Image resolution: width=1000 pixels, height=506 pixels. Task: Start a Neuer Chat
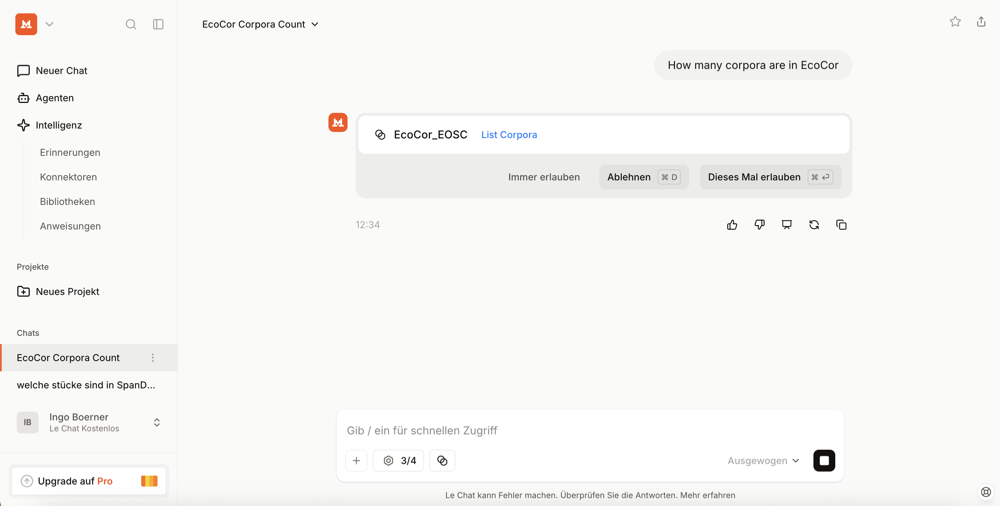tap(52, 71)
